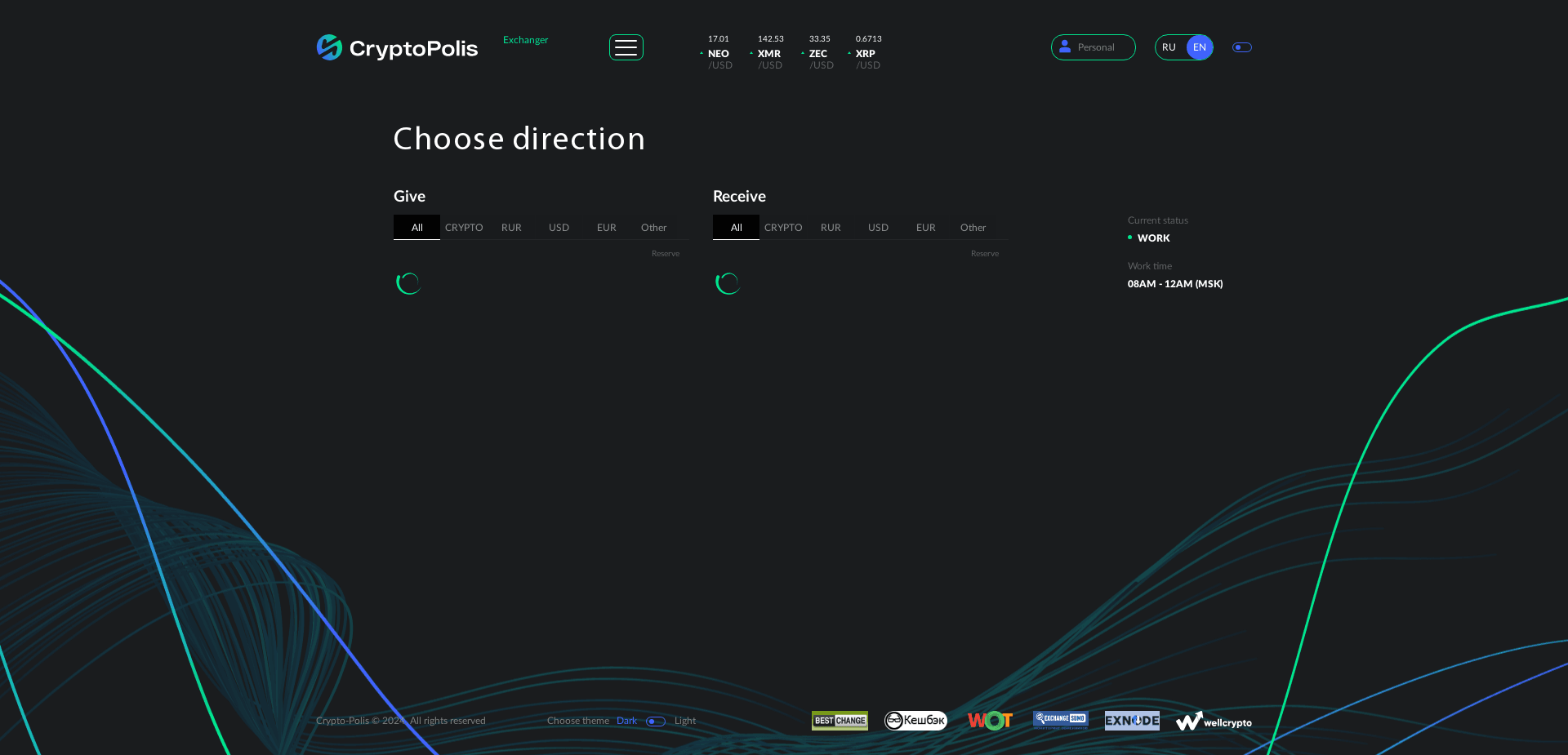Open the WOT partner badge
Viewport: 1568px width, 755px height.
pyautogui.click(x=990, y=721)
